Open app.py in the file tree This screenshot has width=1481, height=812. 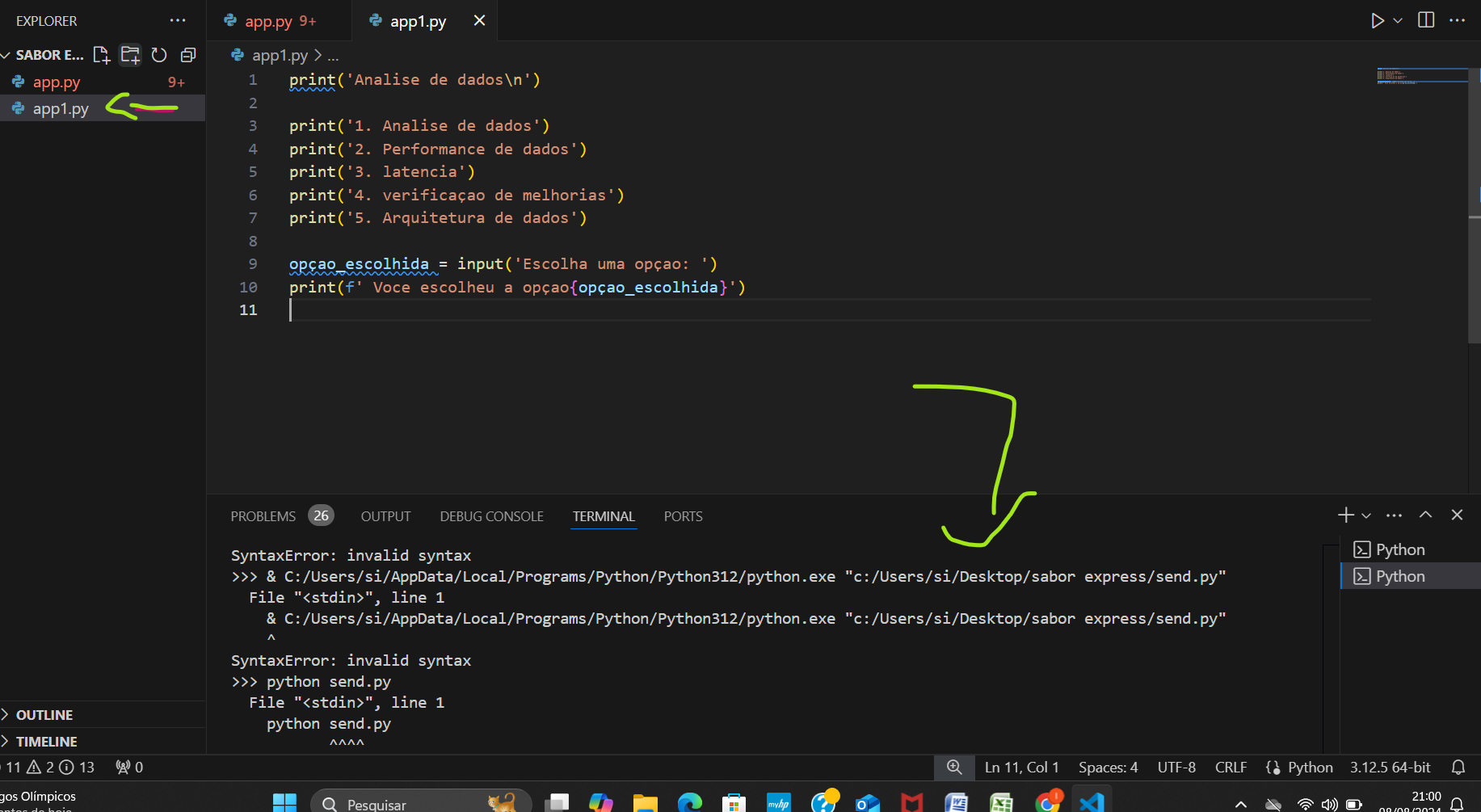point(103,82)
